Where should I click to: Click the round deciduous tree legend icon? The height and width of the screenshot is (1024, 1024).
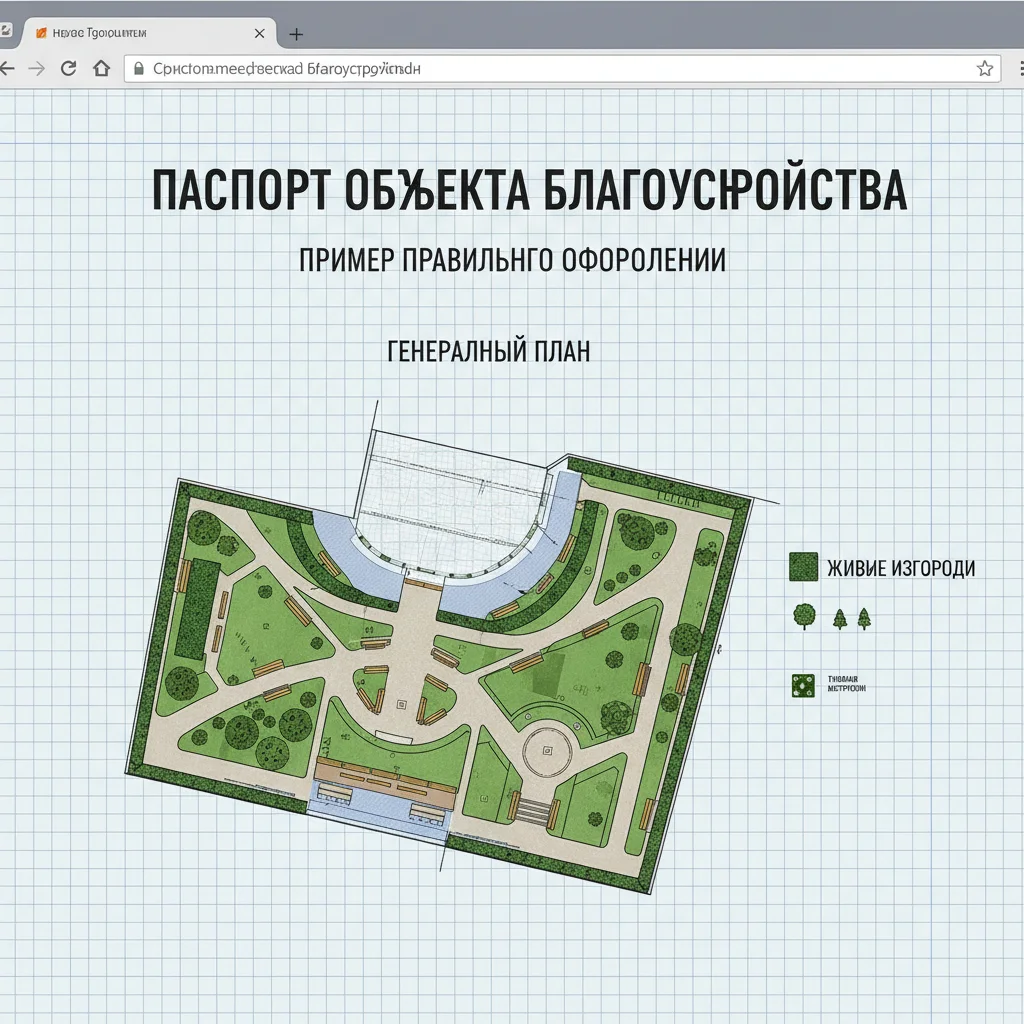[803, 617]
